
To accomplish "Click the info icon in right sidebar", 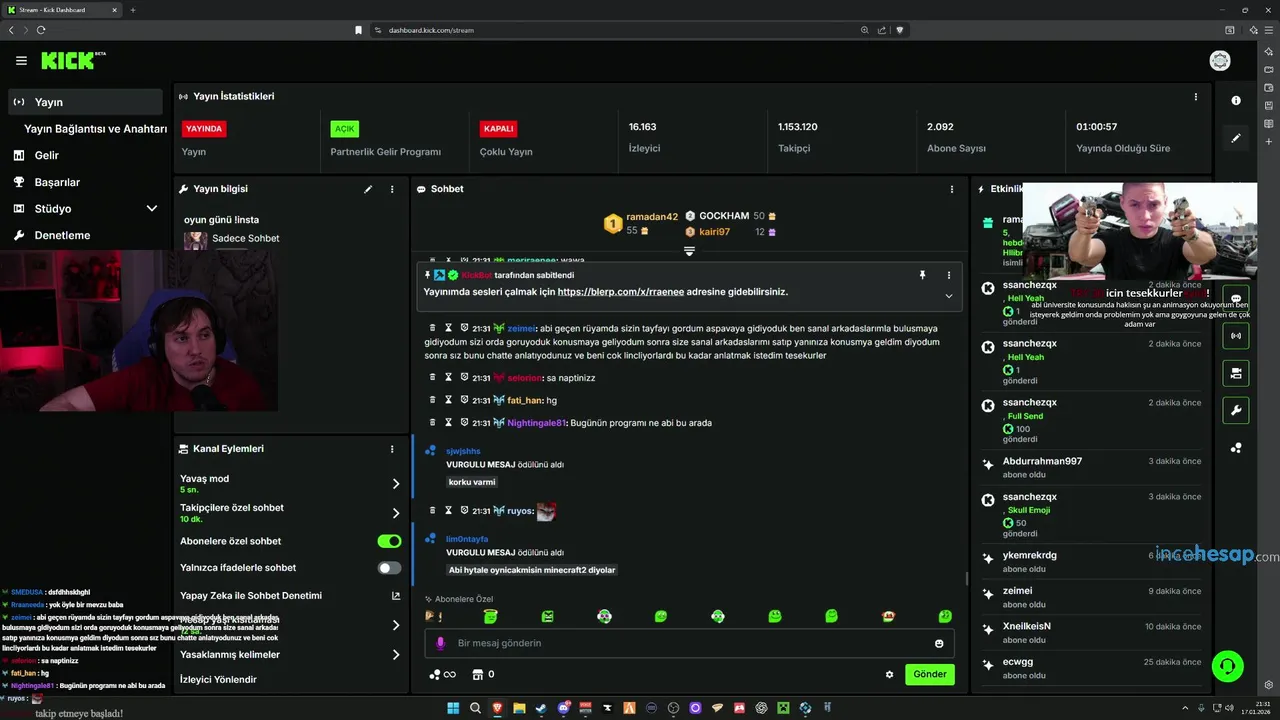I will pos(1236,100).
